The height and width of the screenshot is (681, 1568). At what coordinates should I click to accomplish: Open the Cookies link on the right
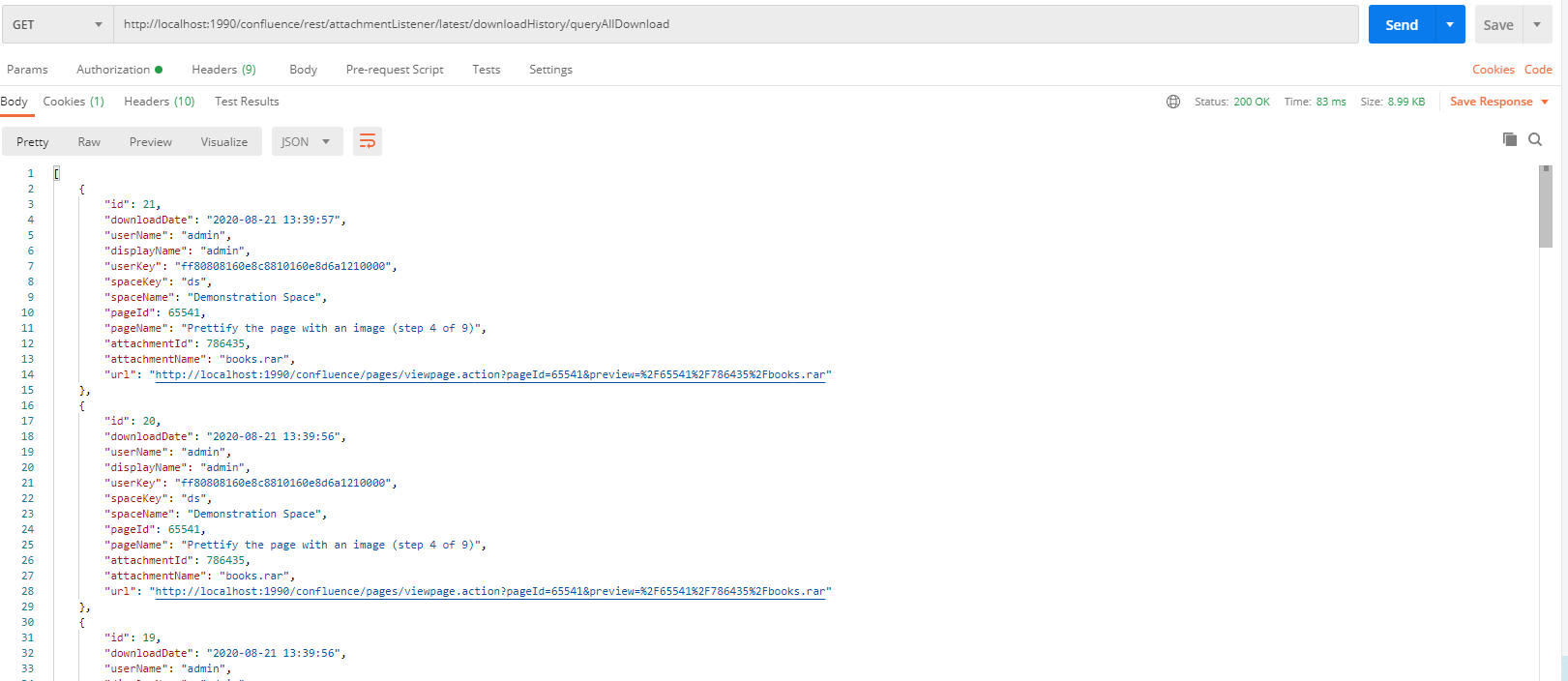pos(1493,70)
